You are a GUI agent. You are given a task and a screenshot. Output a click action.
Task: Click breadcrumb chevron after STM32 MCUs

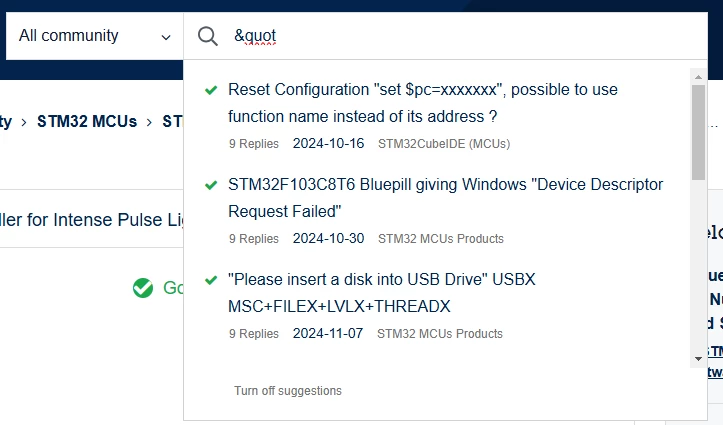149,122
